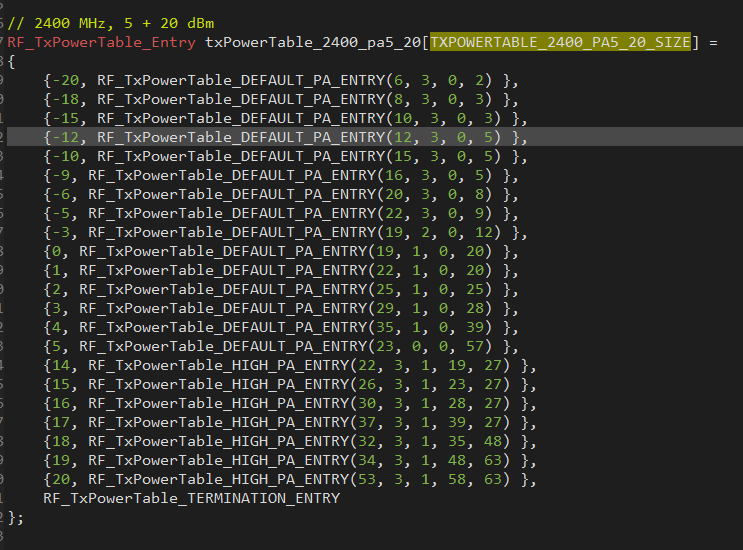This screenshot has height=550, width=743.
Task: Place cursor on the {-20 entry line
Action: click(281, 81)
